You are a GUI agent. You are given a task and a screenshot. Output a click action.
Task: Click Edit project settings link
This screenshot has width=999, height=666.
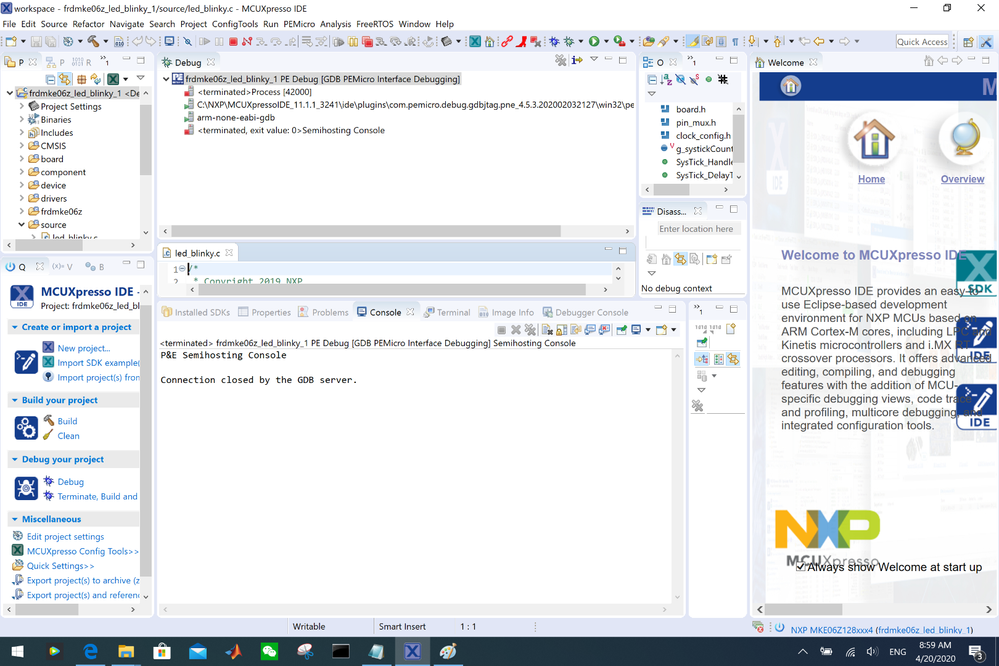65,537
